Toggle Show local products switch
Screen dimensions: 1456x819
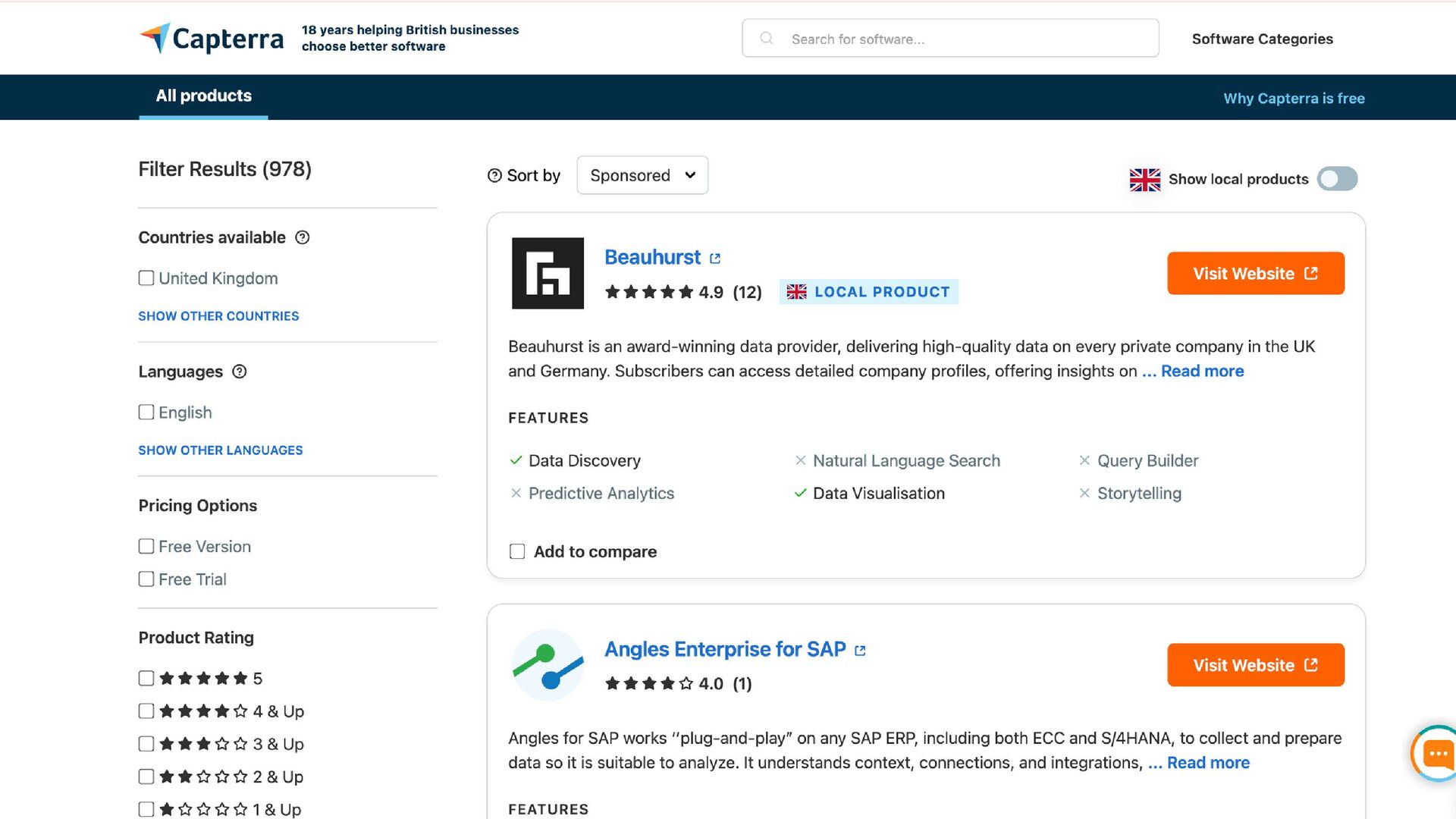tap(1337, 179)
